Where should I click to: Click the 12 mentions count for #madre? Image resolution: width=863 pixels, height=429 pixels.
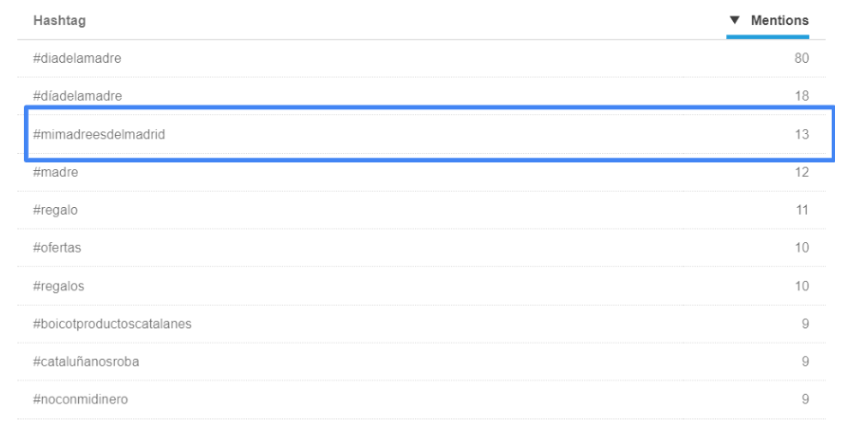click(x=802, y=172)
